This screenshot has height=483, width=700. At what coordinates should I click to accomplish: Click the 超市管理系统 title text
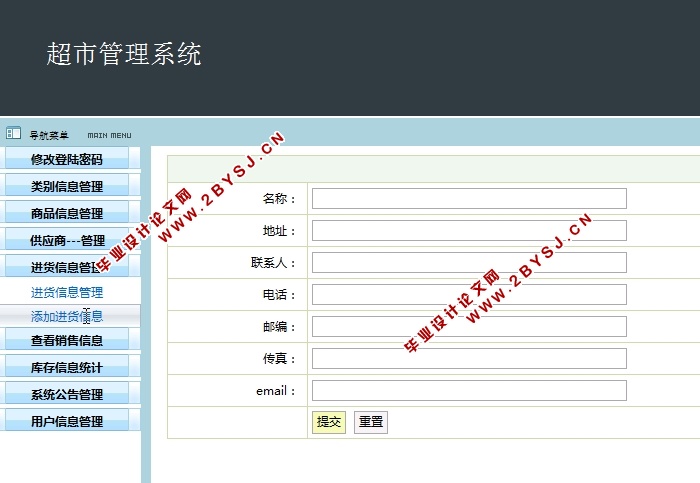124,54
